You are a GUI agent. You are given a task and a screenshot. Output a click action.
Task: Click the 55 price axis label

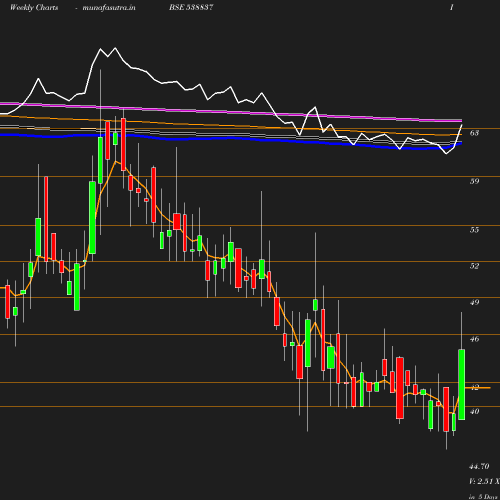[x=474, y=230]
